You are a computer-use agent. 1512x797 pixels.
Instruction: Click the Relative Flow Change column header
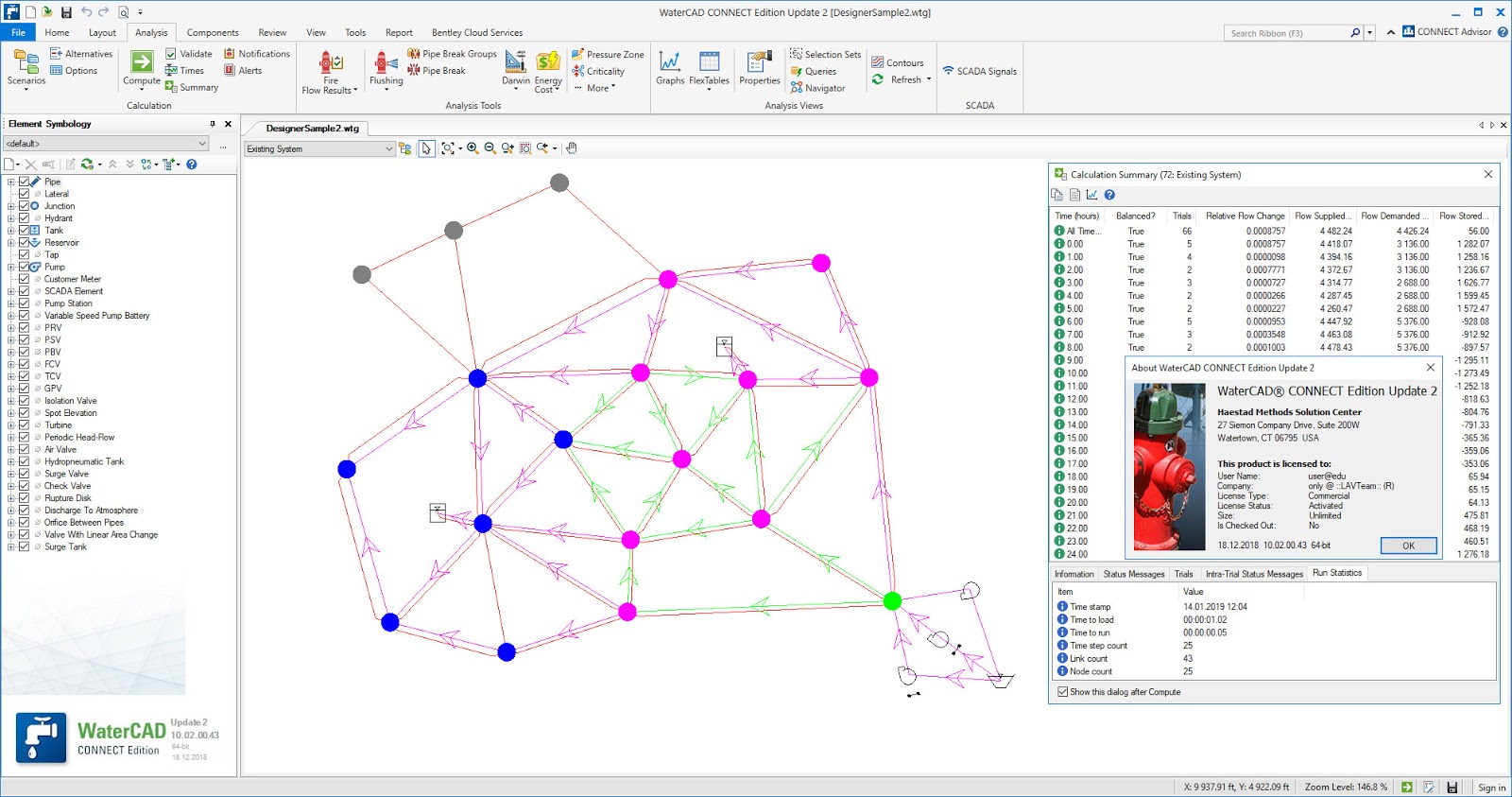(x=1245, y=217)
